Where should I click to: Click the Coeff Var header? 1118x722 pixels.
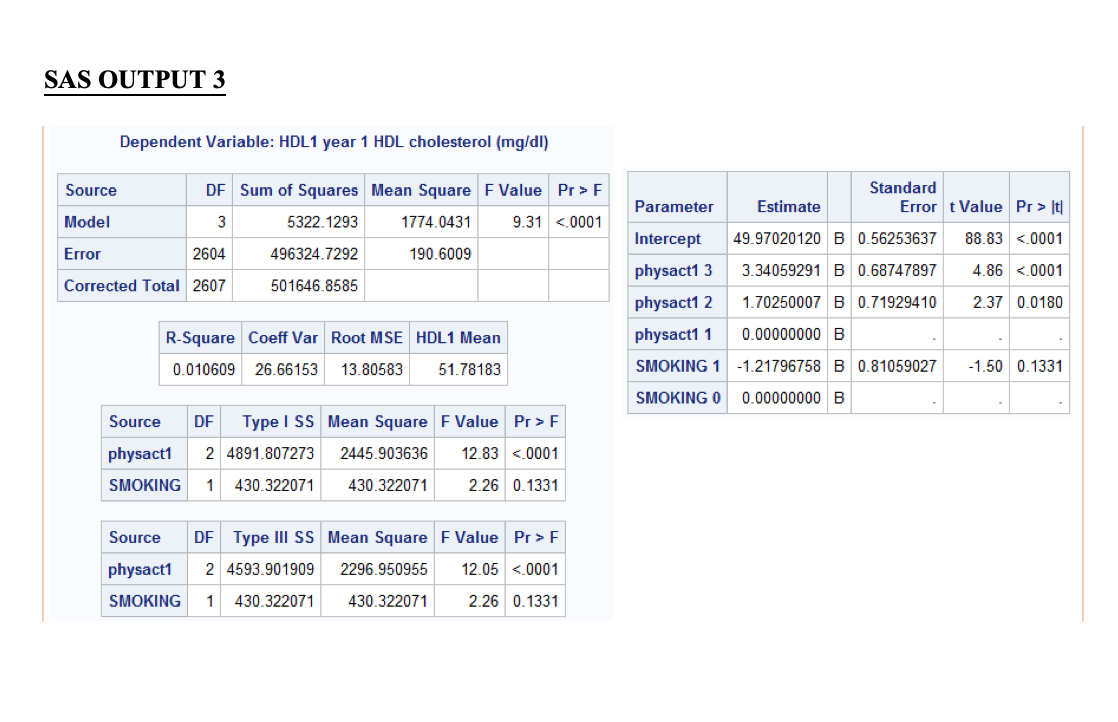[x=283, y=338]
